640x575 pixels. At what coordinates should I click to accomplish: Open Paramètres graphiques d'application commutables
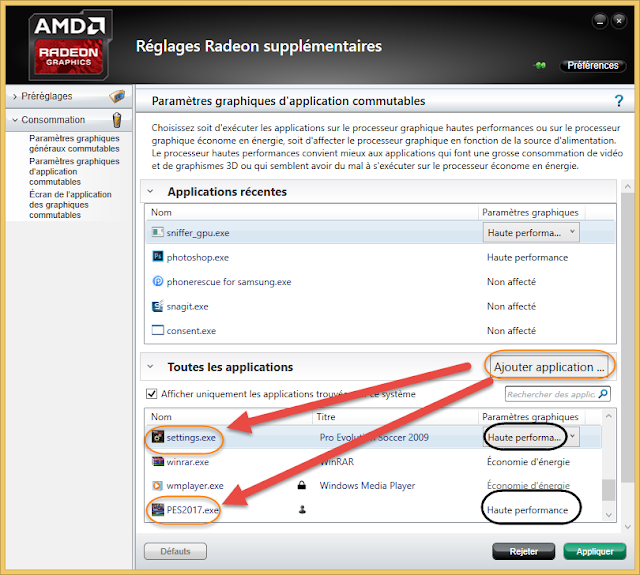coord(74,171)
